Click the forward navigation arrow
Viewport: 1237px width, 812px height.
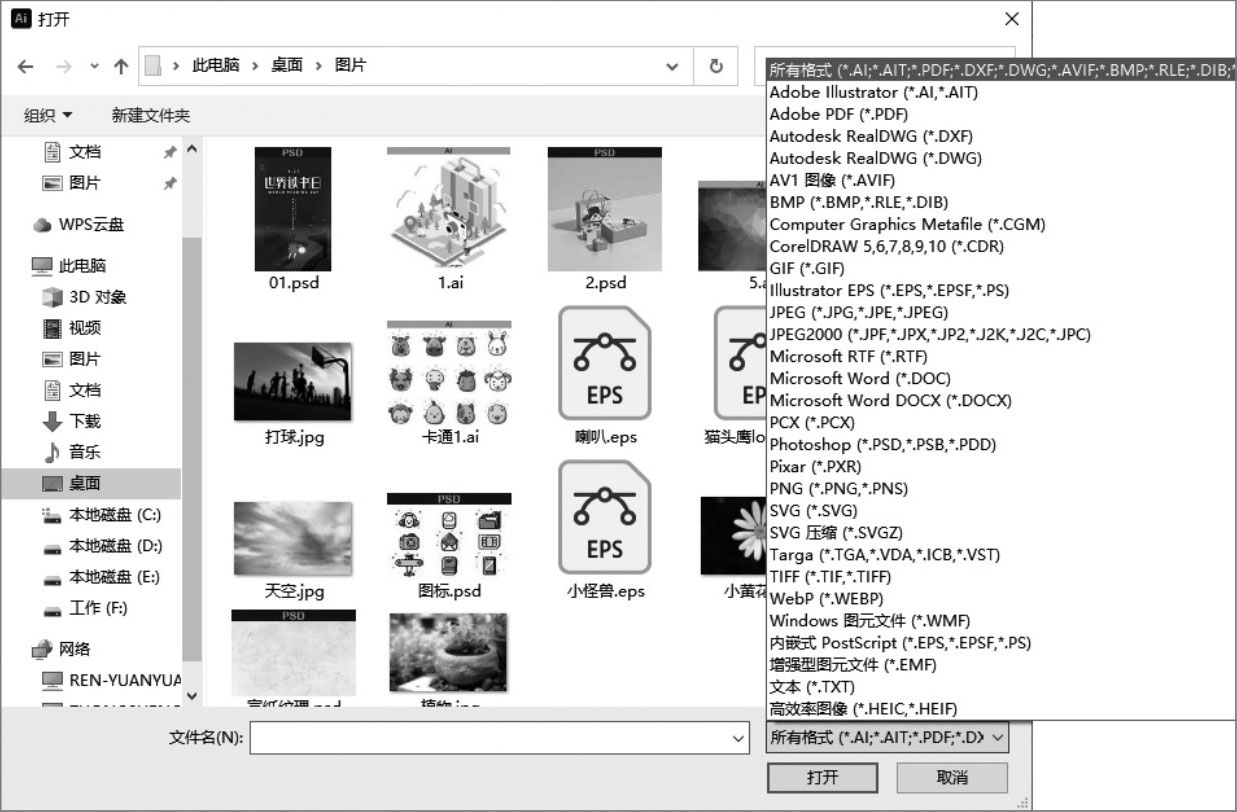click(x=64, y=67)
